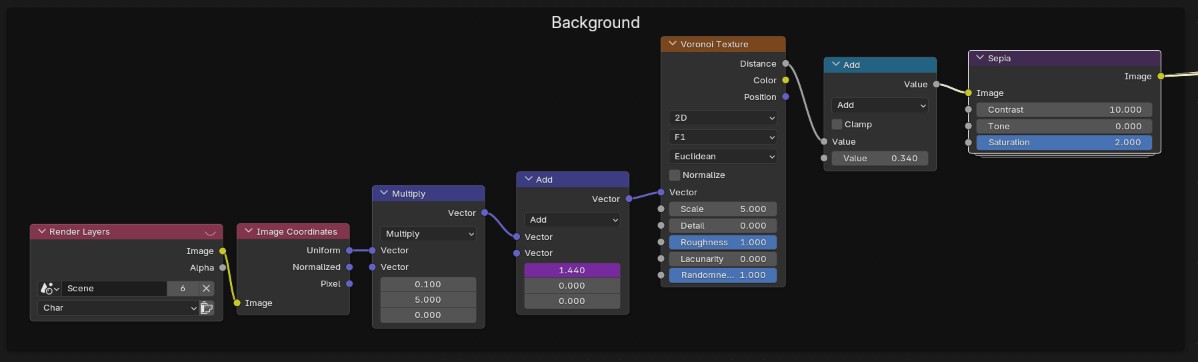The height and width of the screenshot is (362, 1198).
Task: Click the Saturation slider in Sepia node
Action: (1064, 143)
